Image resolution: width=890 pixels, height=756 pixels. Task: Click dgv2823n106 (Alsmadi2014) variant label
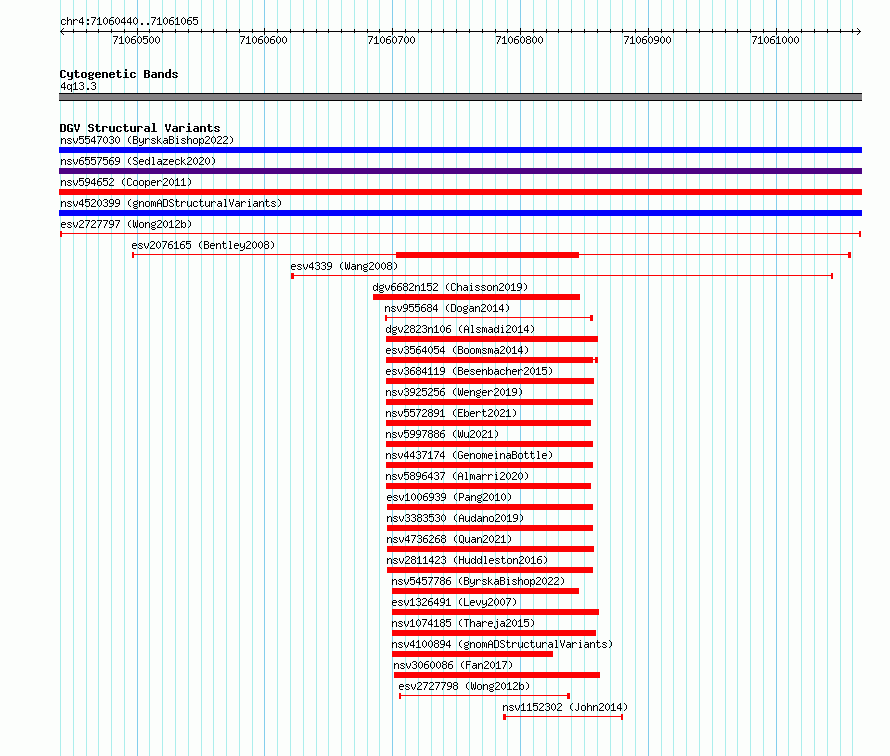coord(460,329)
